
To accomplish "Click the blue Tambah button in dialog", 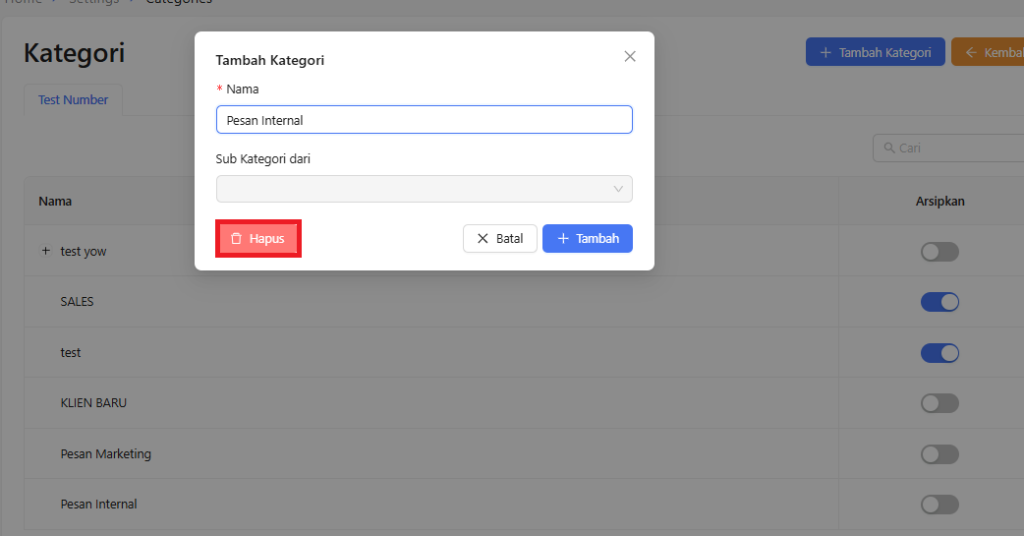I will pos(587,239).
